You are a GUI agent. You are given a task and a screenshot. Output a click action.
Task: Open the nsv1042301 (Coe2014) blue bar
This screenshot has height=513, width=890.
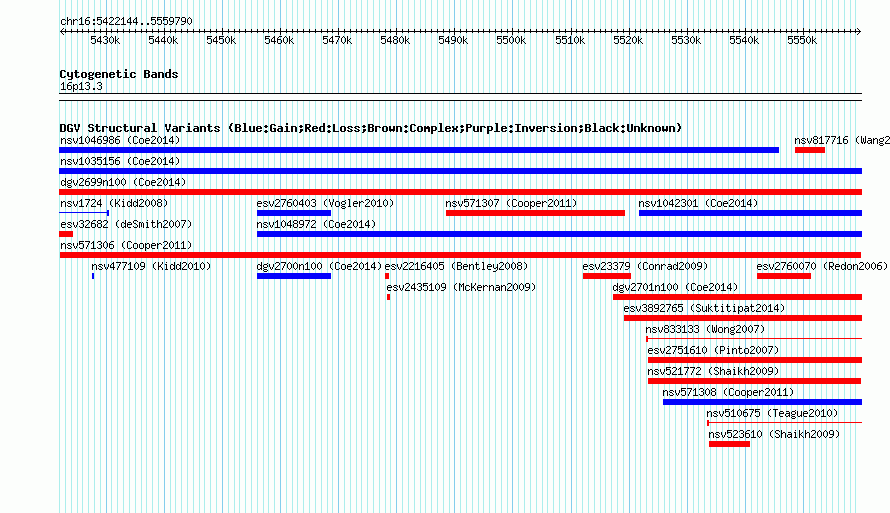point(750,213)
